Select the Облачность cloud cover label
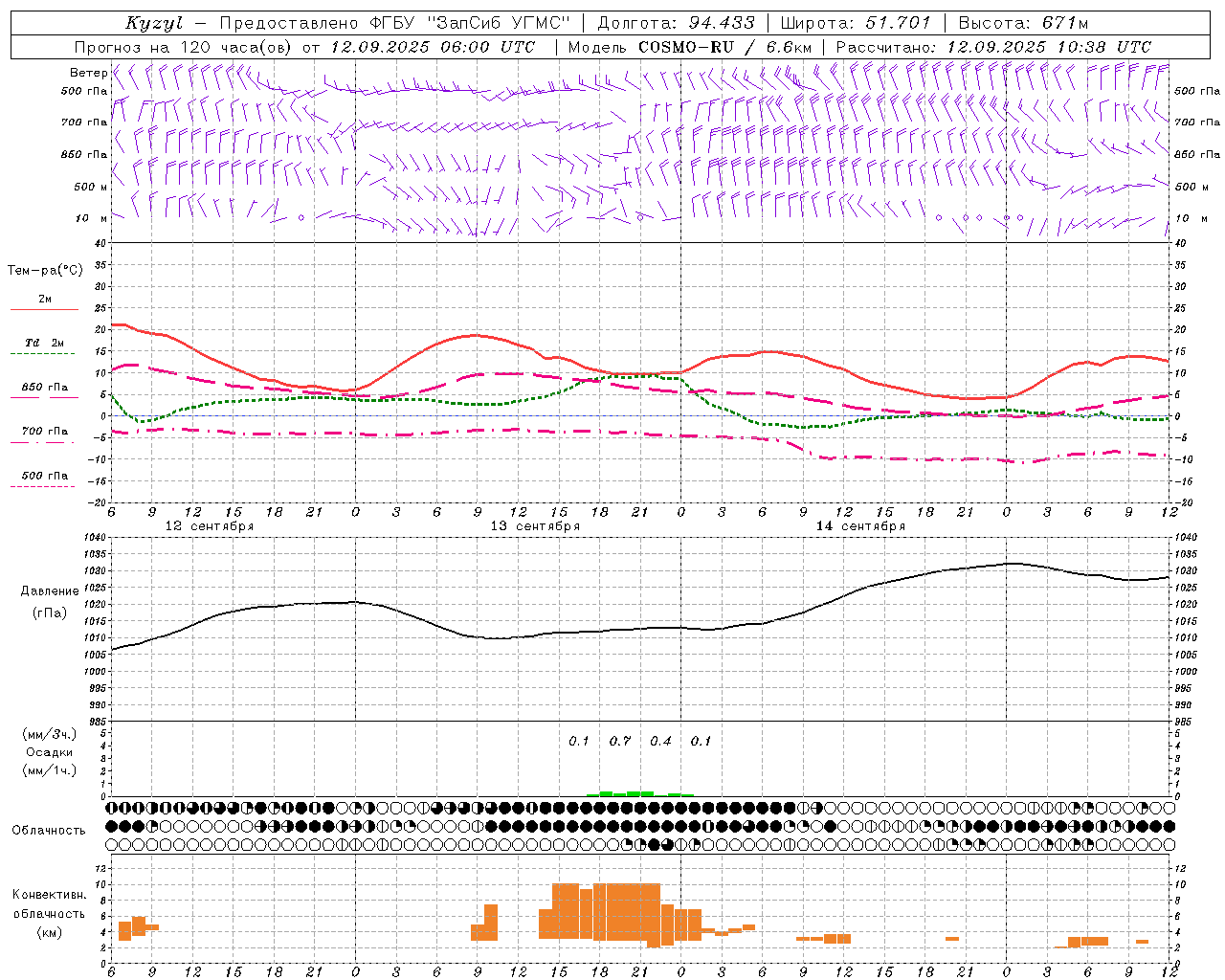The height and width of the screenshot is (980, 1225). coord(49,830)
